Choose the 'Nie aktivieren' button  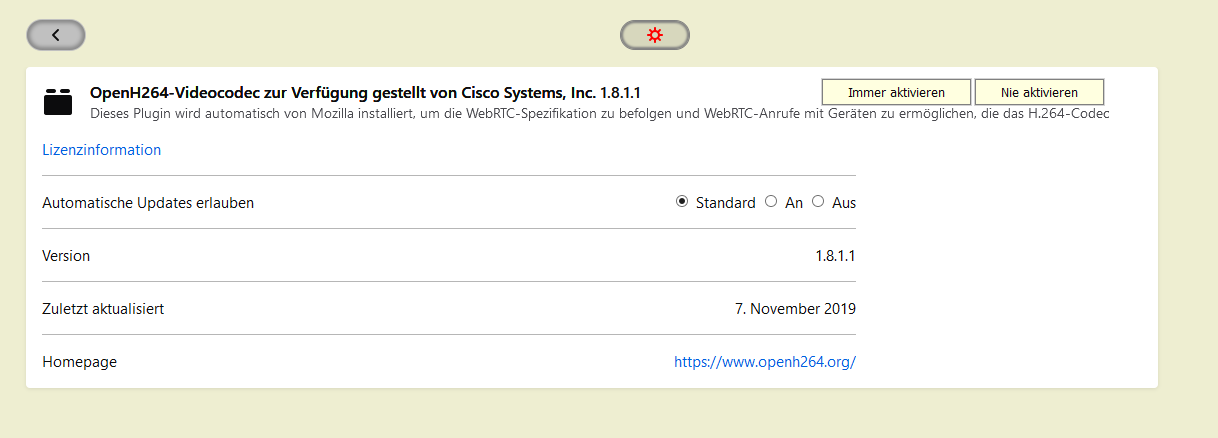coord(1039,92)
